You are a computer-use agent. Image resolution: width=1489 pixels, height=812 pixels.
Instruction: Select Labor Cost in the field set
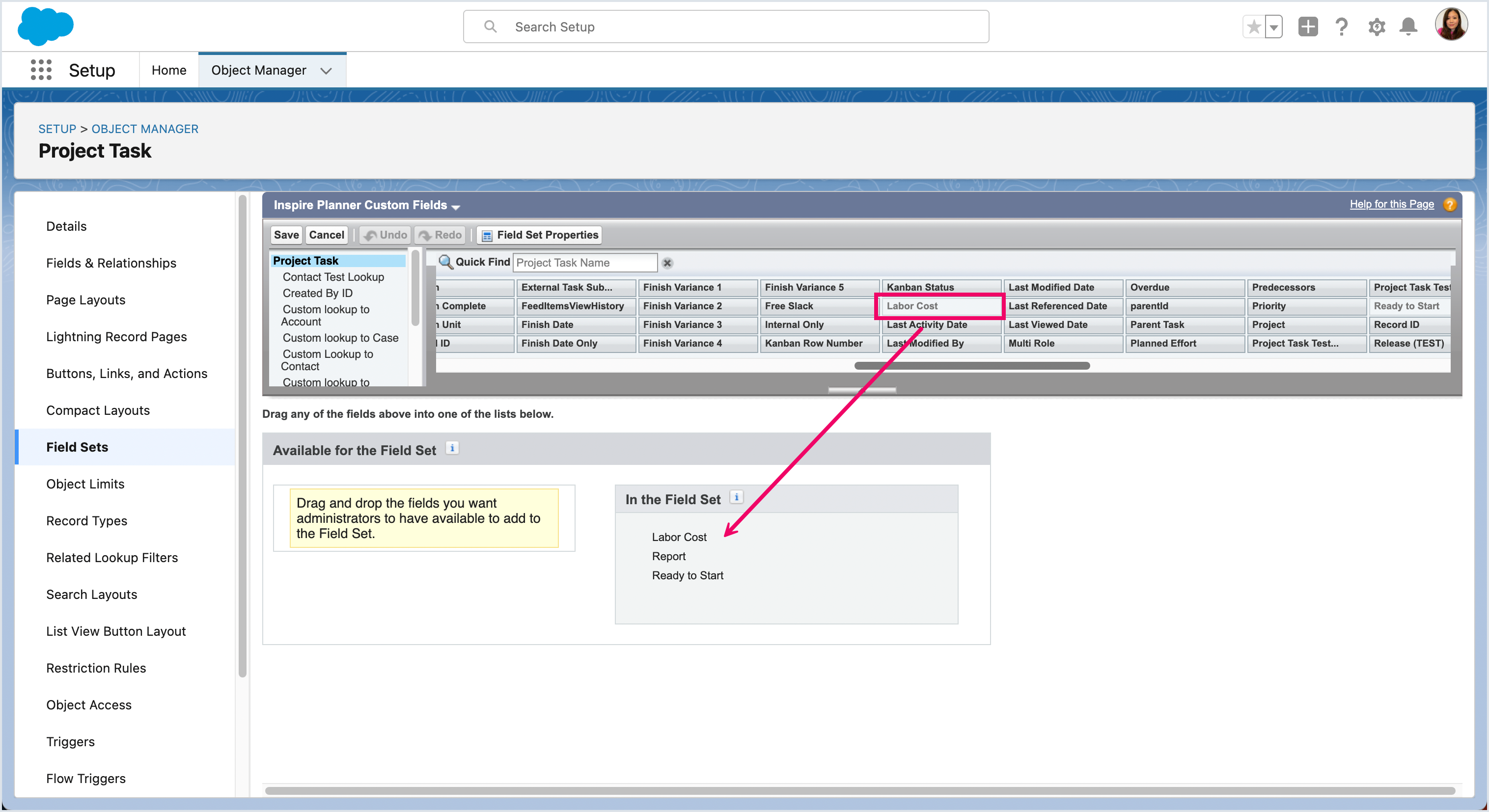(x=679, y=537)
